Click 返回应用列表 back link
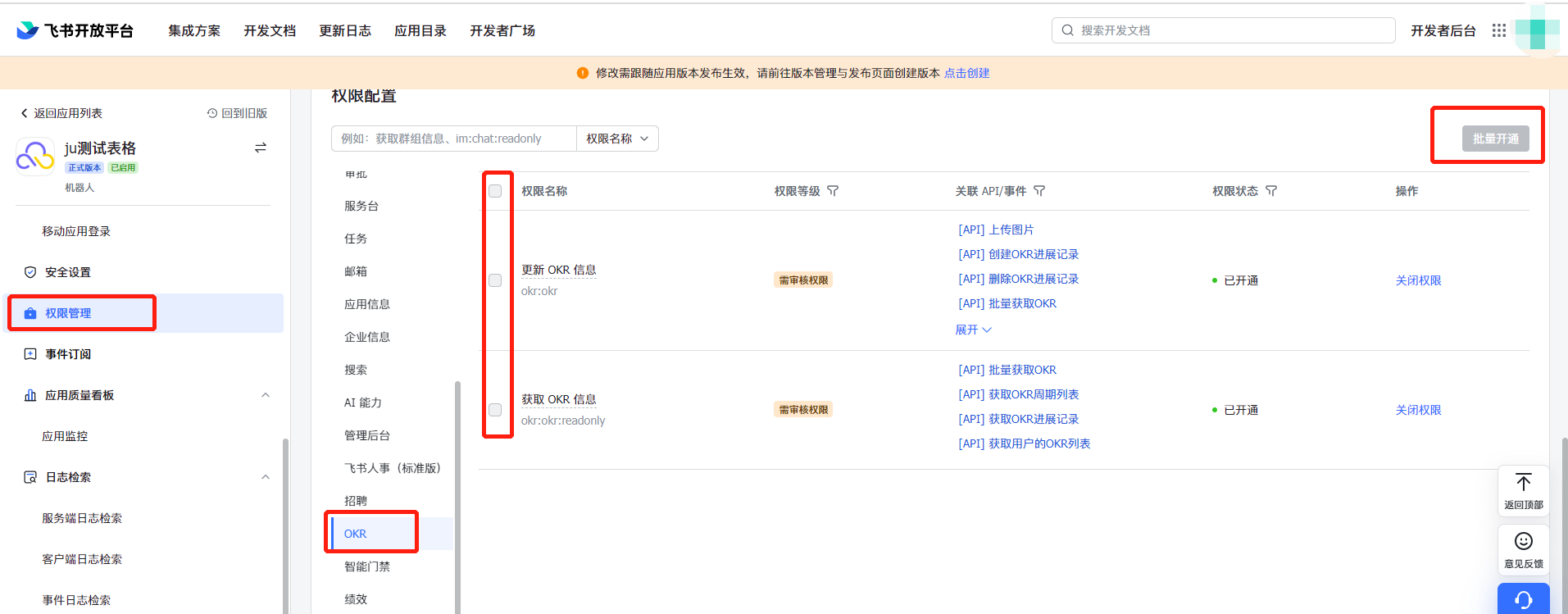This screenshot has height=614, width=1568. (x=61, y=113)
